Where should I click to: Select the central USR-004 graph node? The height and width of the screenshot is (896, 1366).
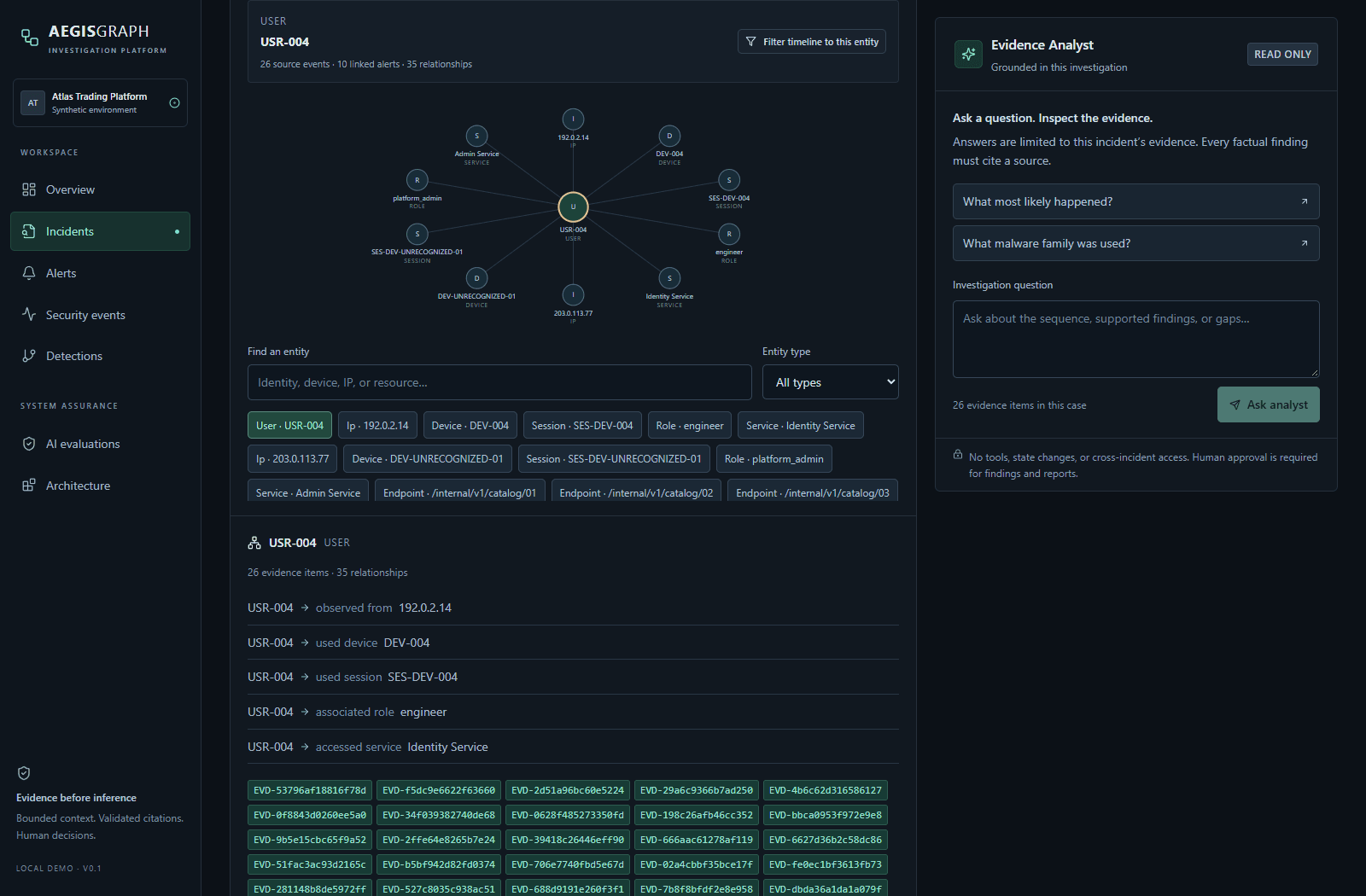click(573, 207)
